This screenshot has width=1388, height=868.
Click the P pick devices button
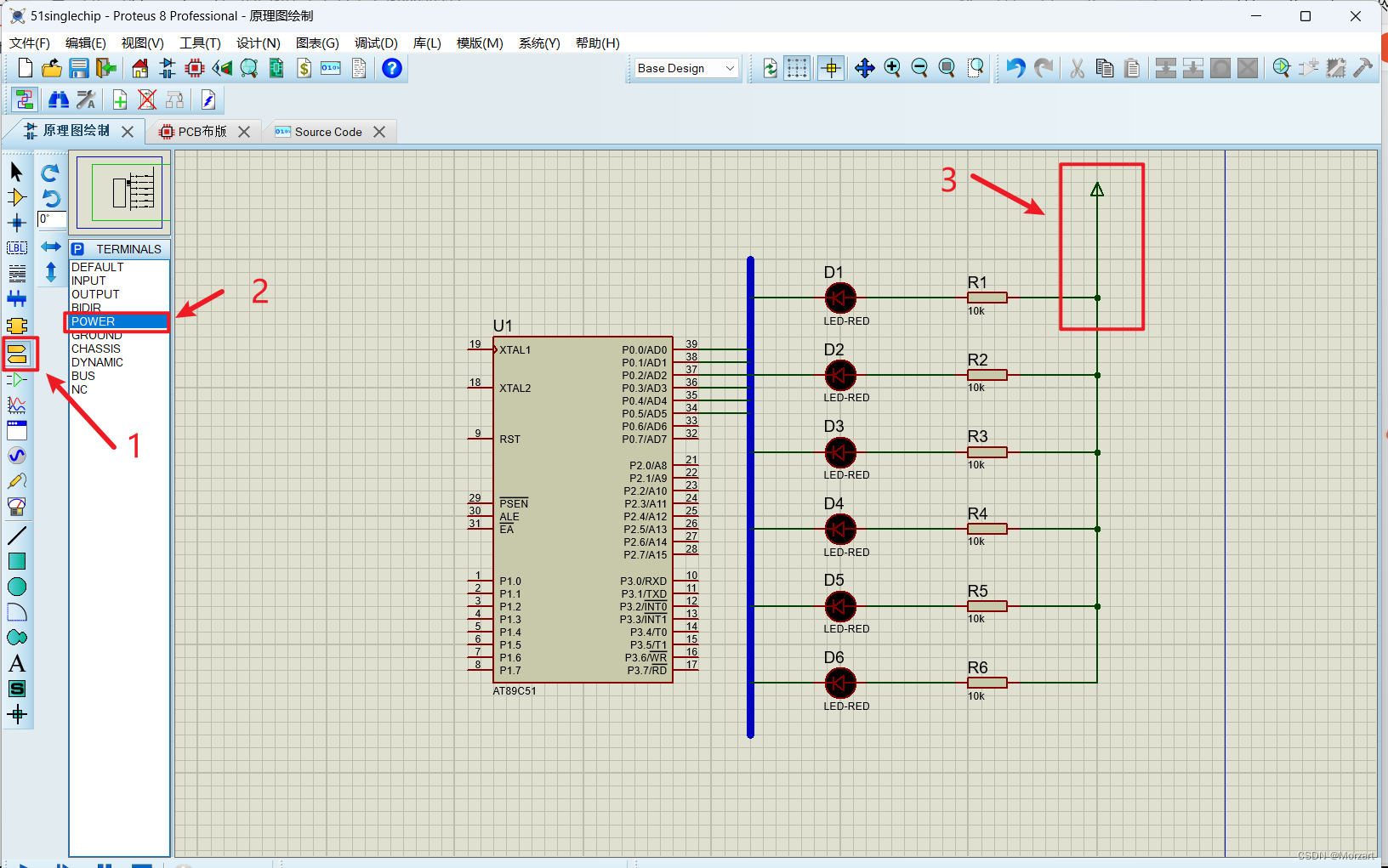pyautogui.click(x=78, y=249)
